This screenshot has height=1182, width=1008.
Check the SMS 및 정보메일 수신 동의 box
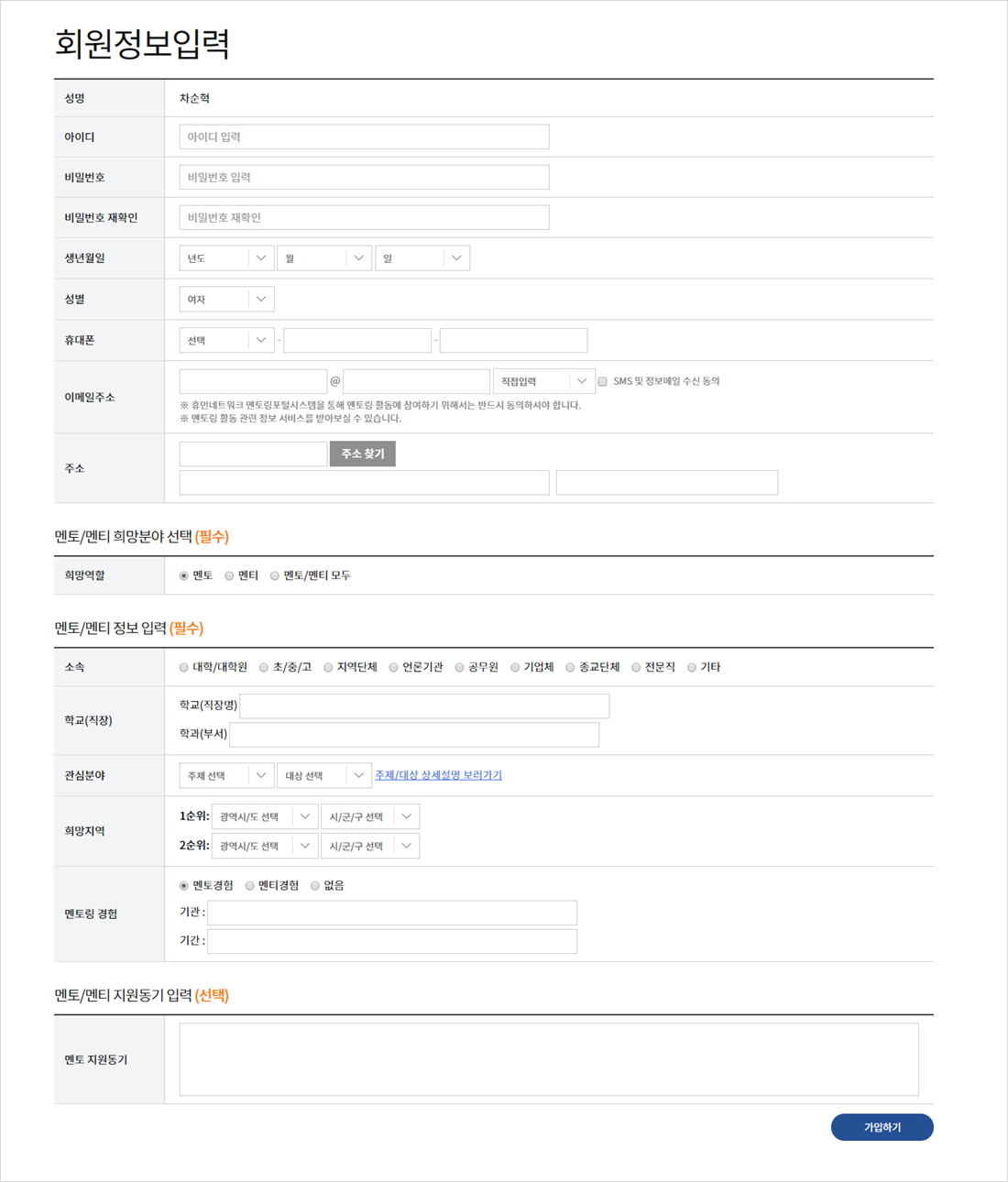point(603,382)
